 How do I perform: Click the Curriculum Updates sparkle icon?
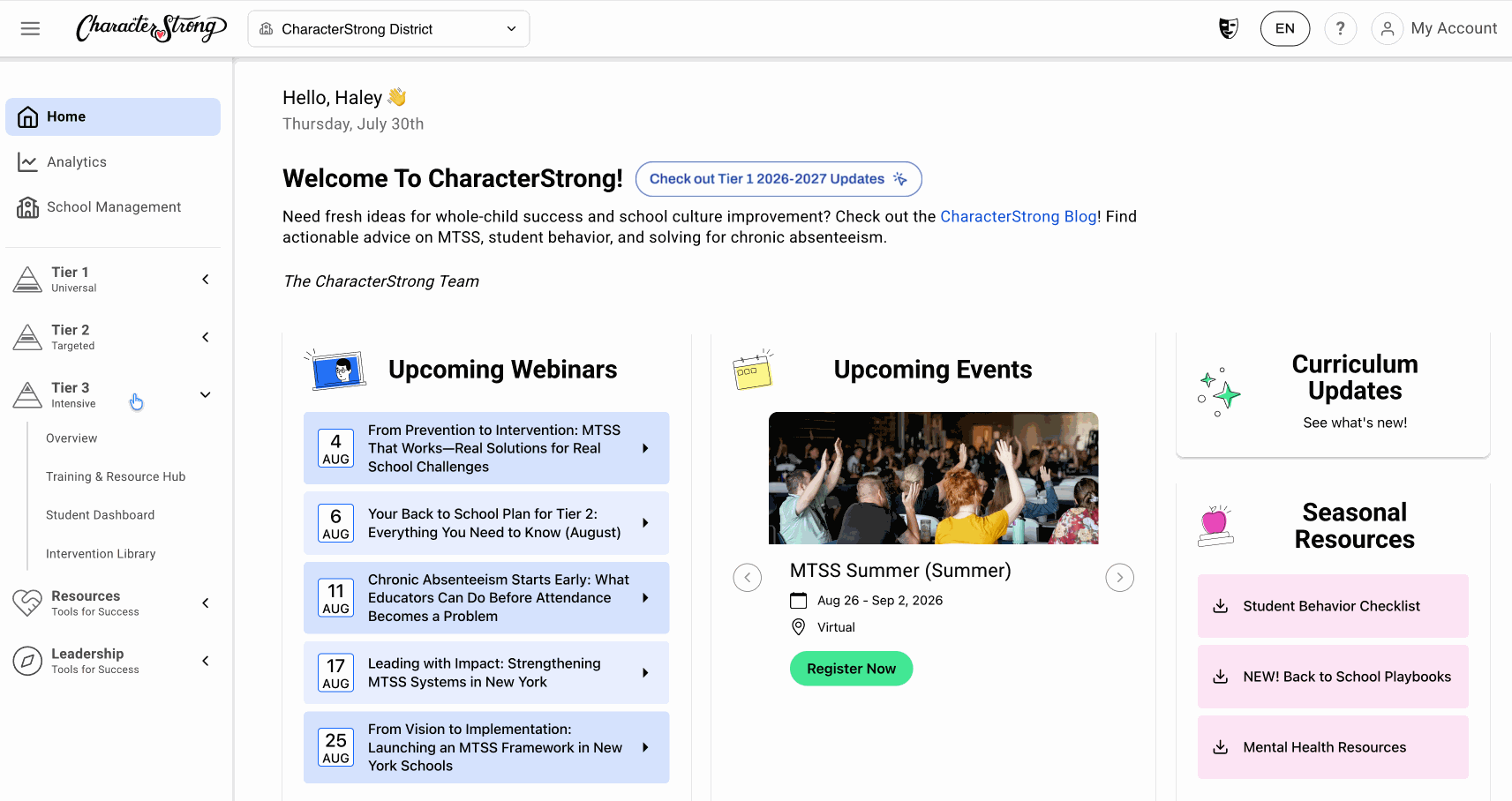point(1219,393)
